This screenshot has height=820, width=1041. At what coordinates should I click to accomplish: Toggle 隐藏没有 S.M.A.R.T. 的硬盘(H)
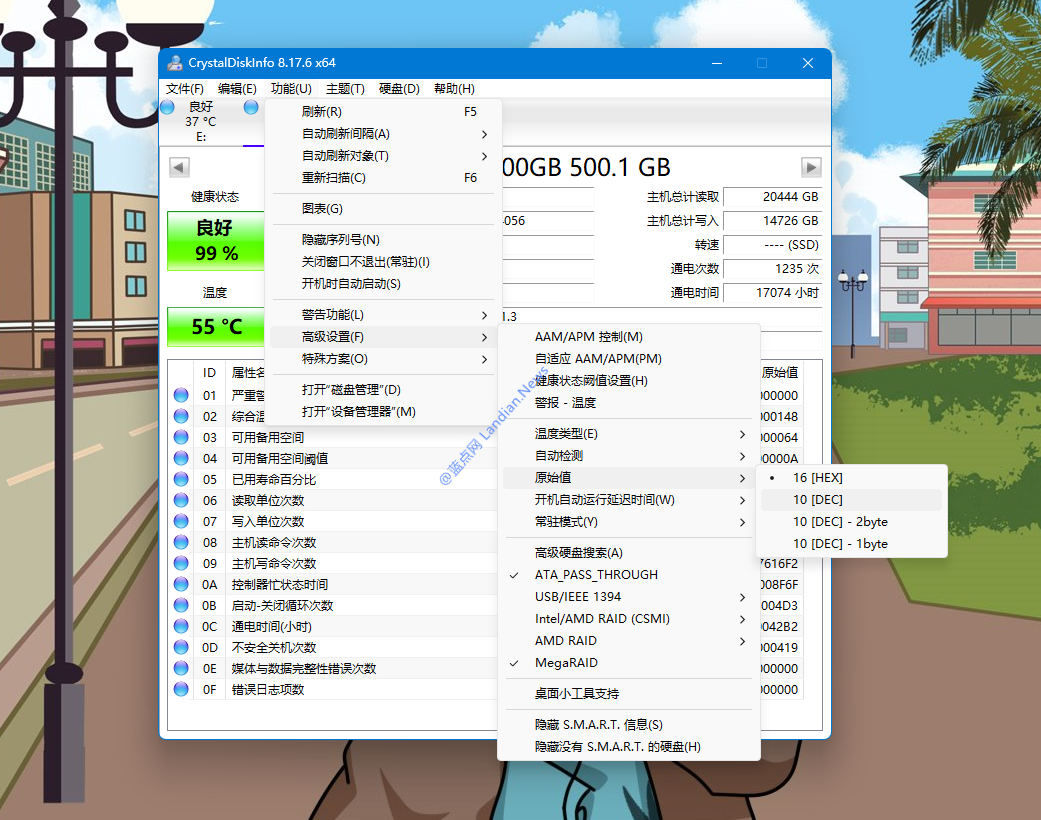coord(628,747)
